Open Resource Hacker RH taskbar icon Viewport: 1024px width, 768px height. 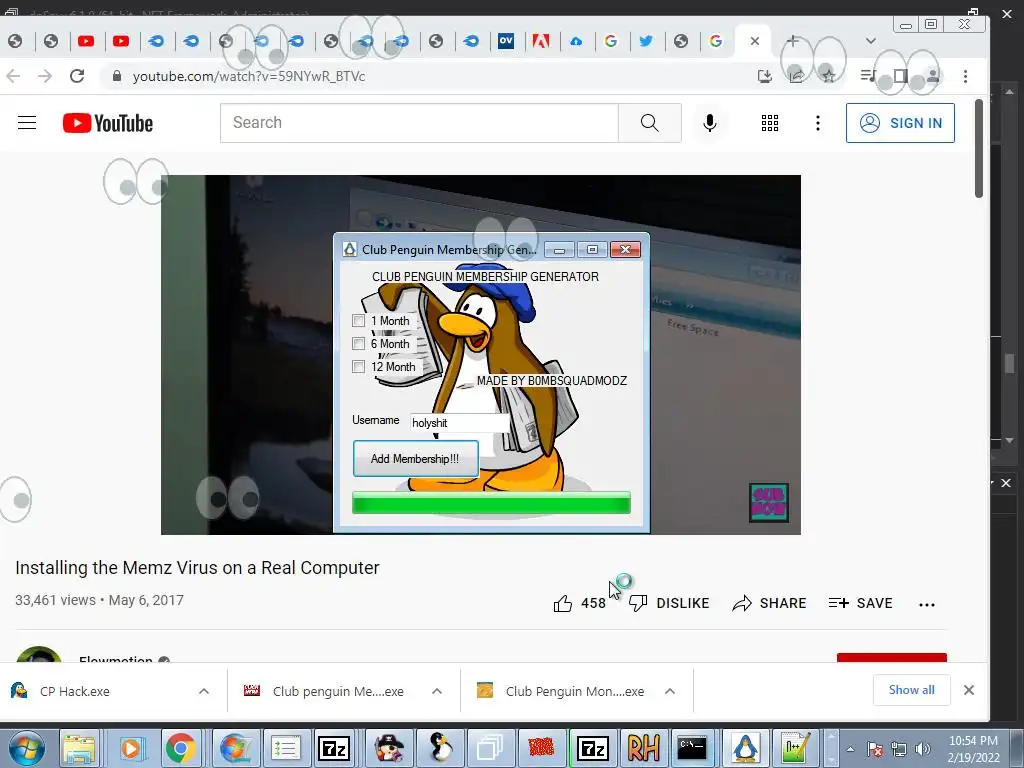[x=643, y=748]
